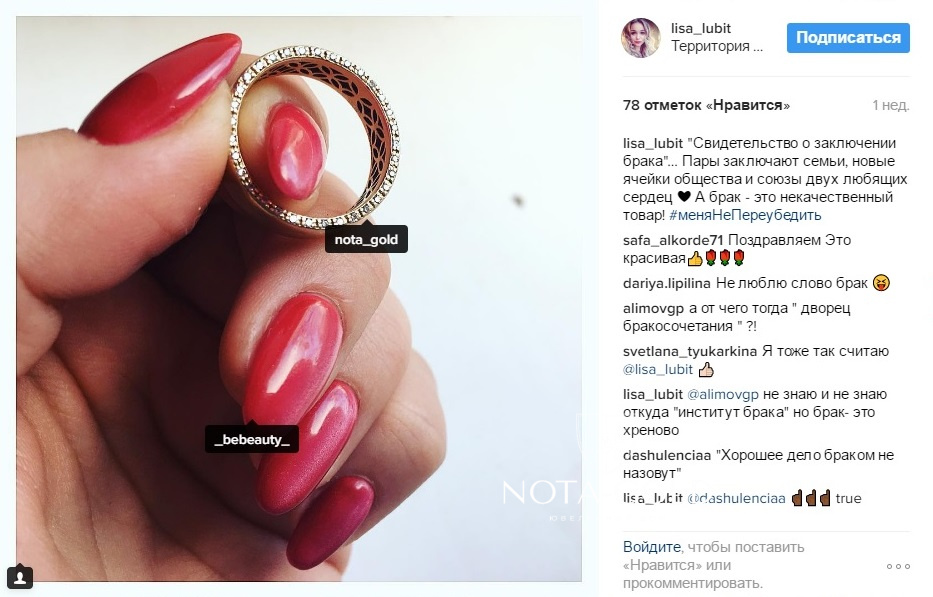Open lisa_lubit profile avatar picture
933x597 pixels.
point(641,37)
